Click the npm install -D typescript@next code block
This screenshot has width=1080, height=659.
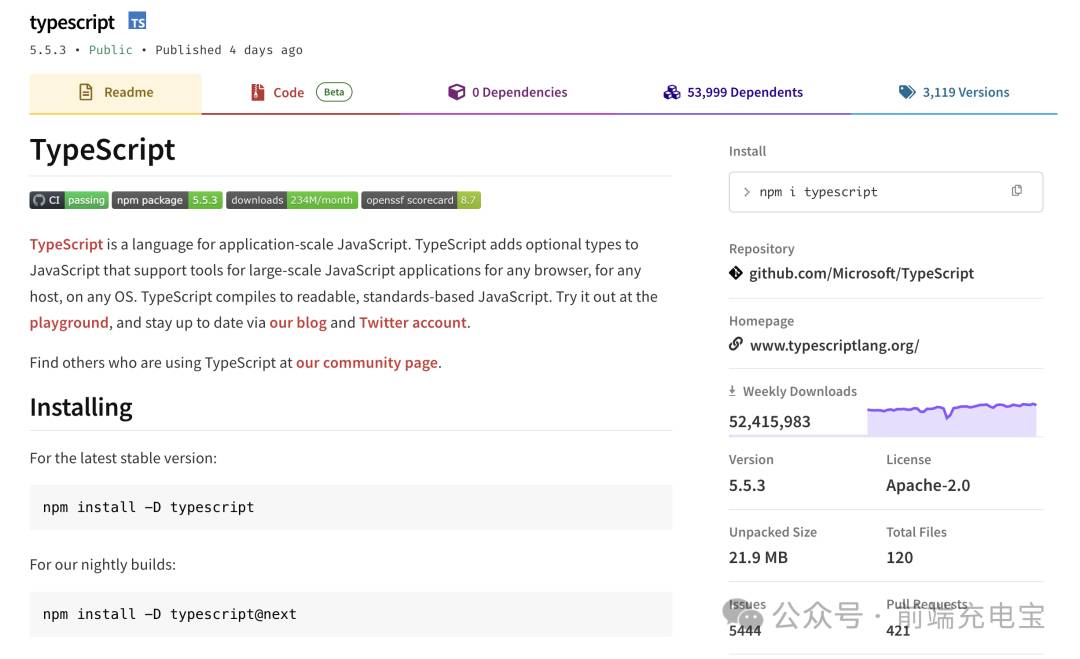coord(351,614)
